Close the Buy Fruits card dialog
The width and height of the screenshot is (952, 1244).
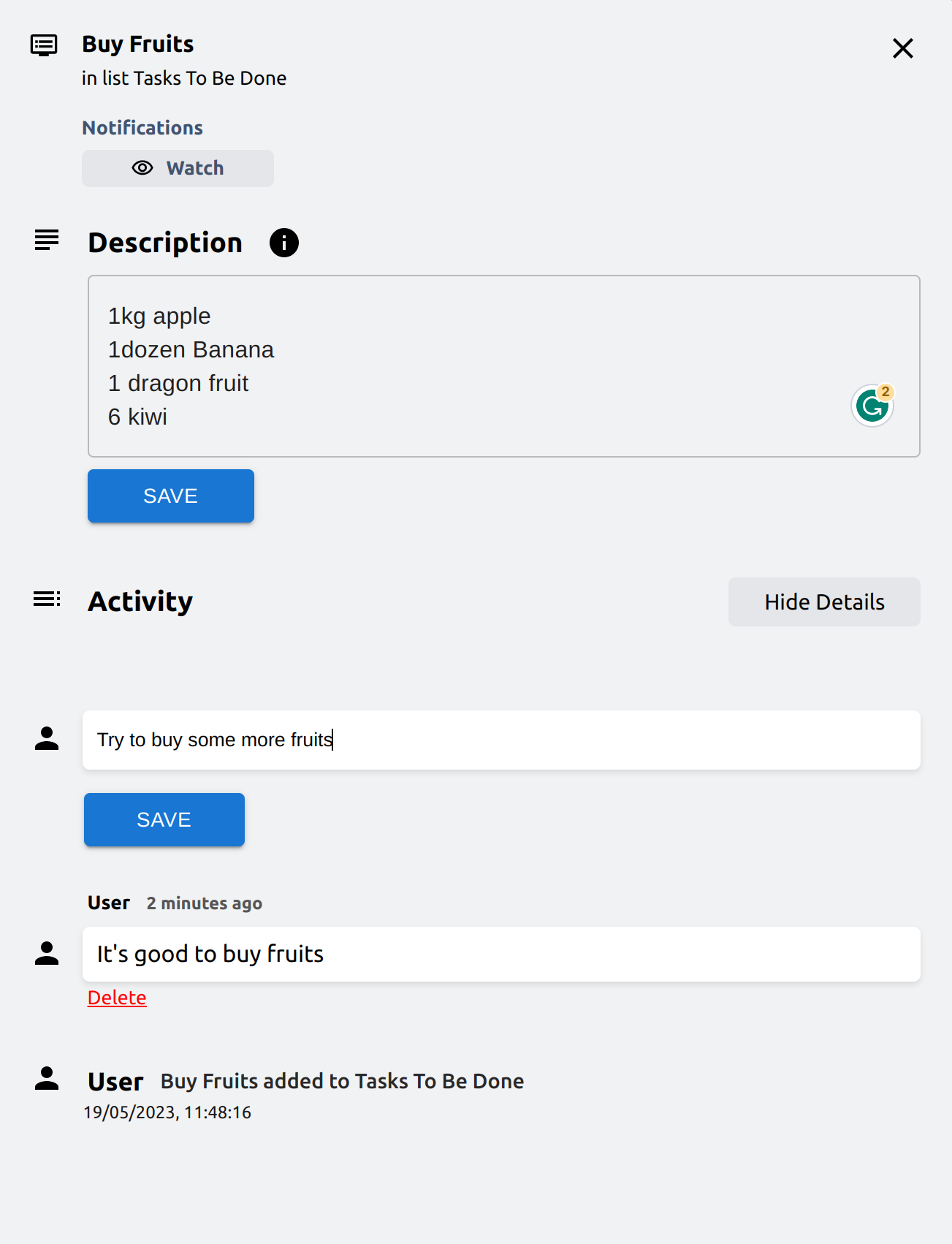902,48
